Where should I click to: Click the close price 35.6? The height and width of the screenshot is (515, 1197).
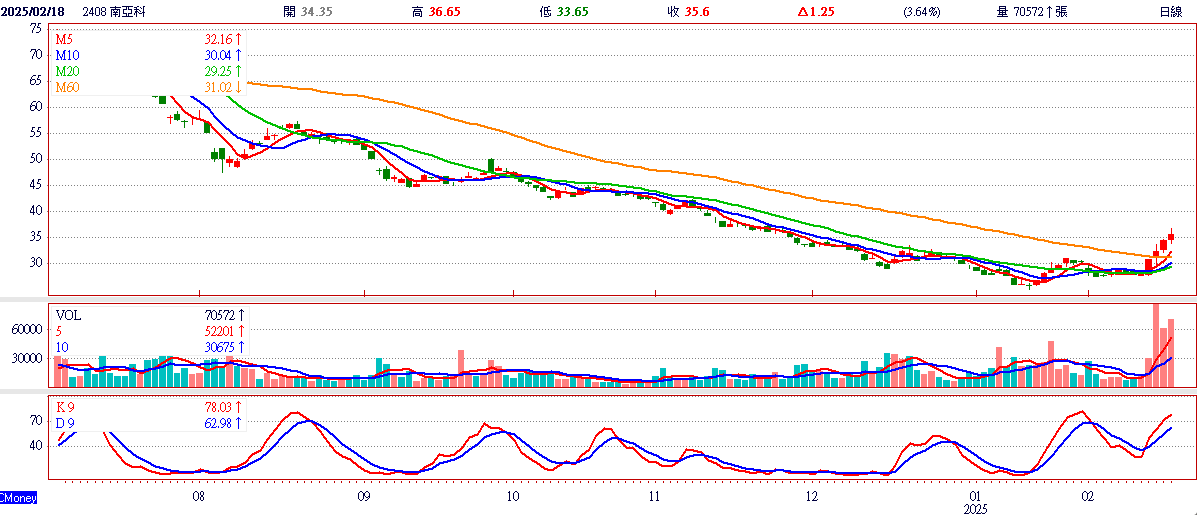(x=698, y=11)
